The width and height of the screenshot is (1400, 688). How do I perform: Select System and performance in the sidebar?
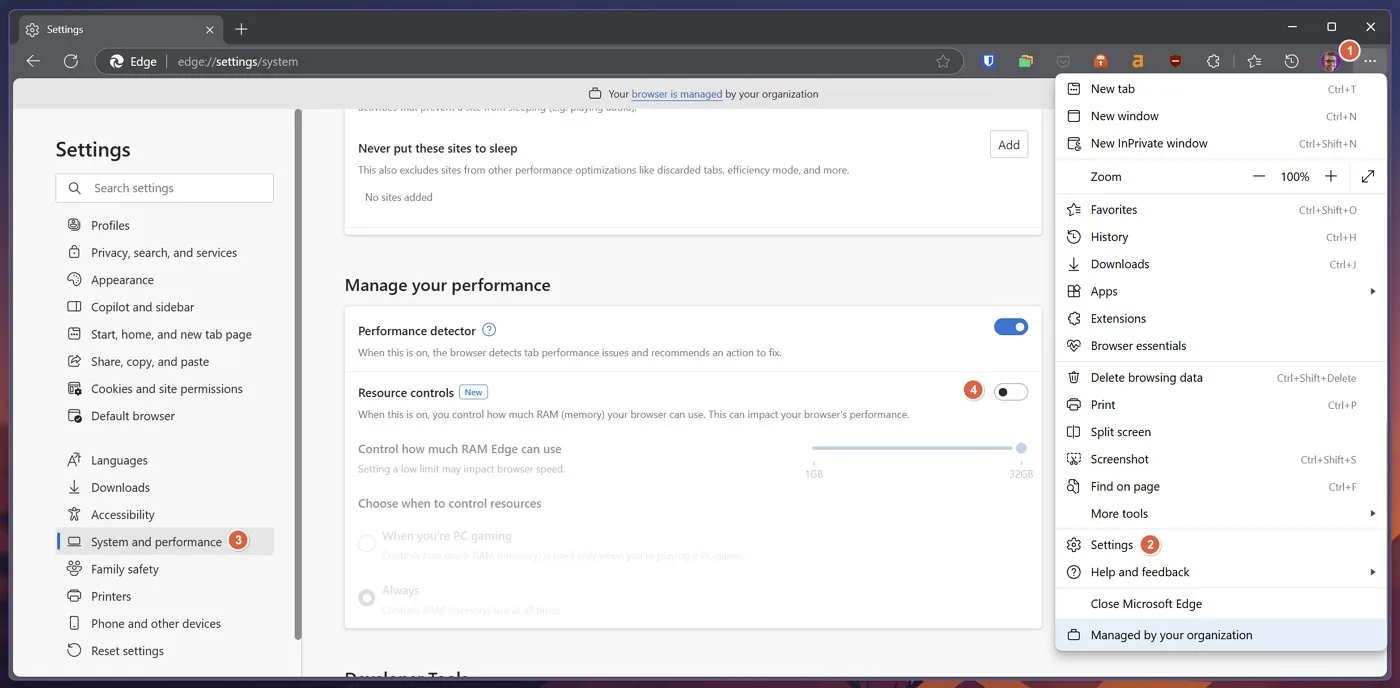pyautogui.click(x=165, y=541)
